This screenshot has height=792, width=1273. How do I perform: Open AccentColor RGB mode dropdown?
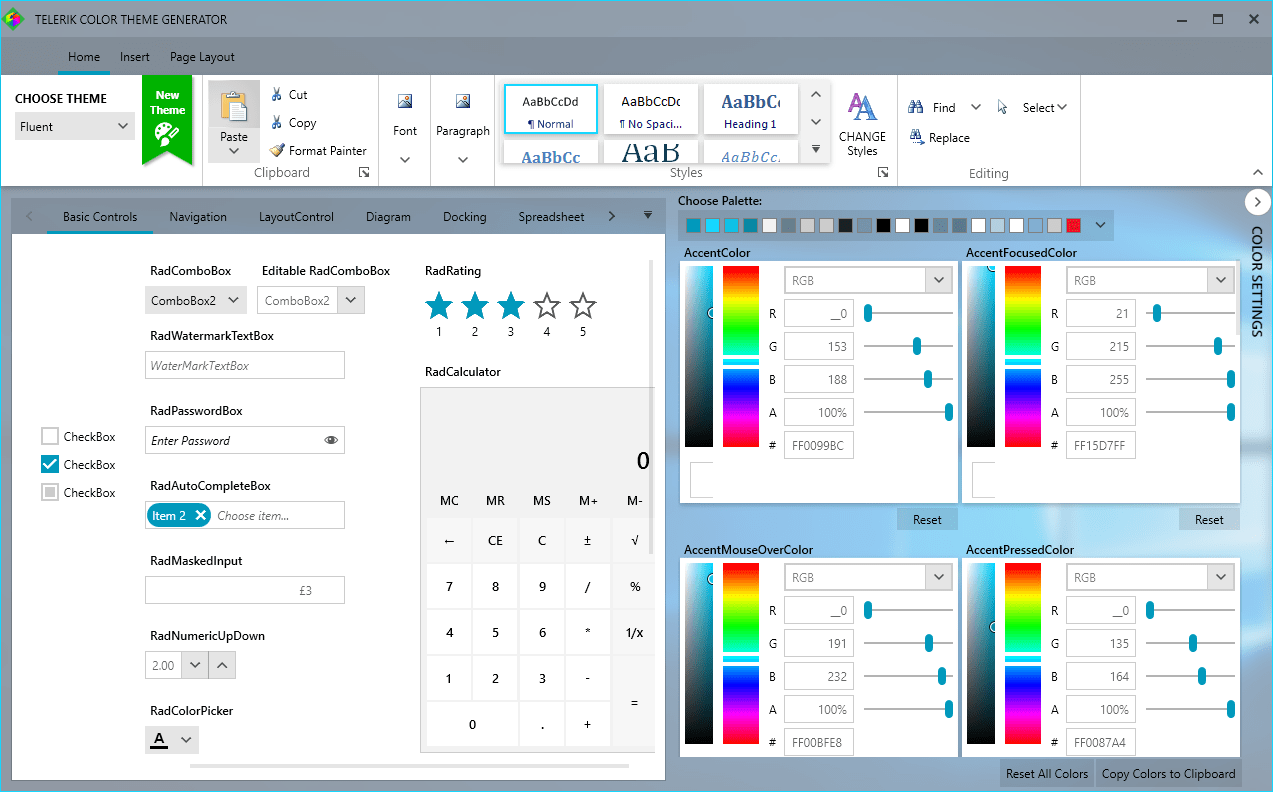938,281
